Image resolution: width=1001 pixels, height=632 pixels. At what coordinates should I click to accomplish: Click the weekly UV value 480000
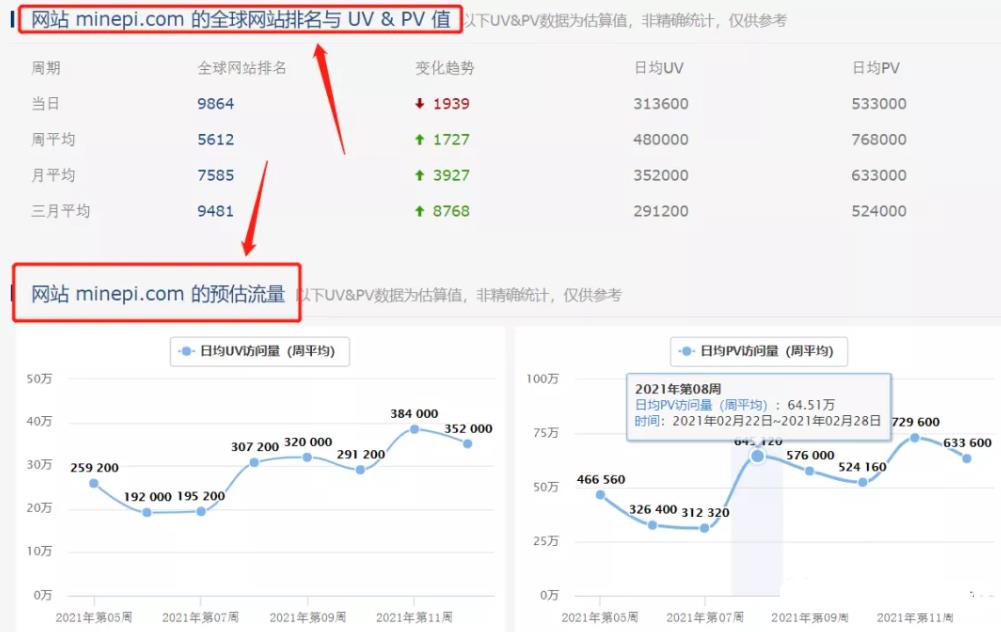pos(661,139)
